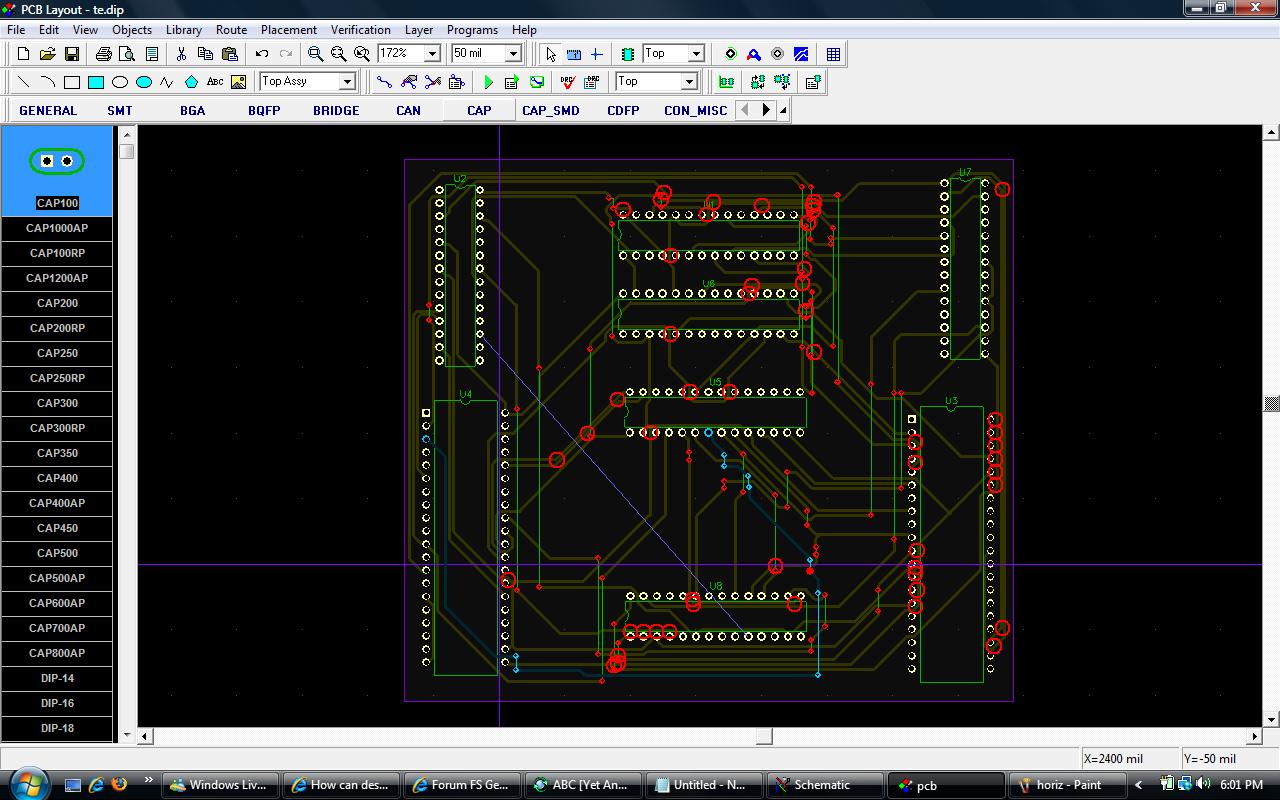Click the Save file icon
This screenshot has width=1280, height=800.
click(x=71, y=54)
